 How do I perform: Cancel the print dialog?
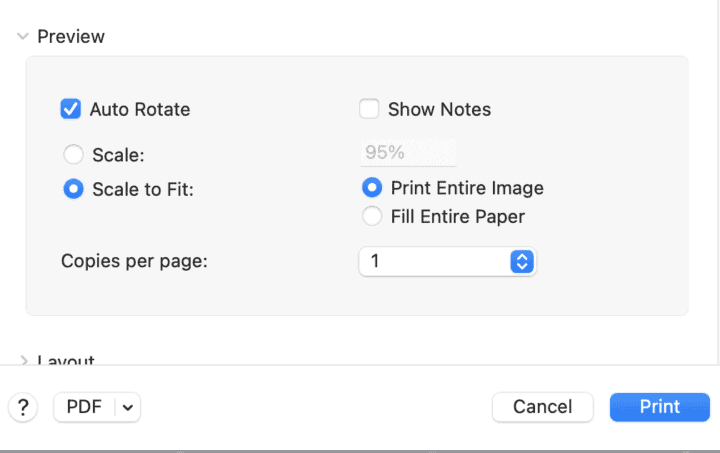coord(542,407)
